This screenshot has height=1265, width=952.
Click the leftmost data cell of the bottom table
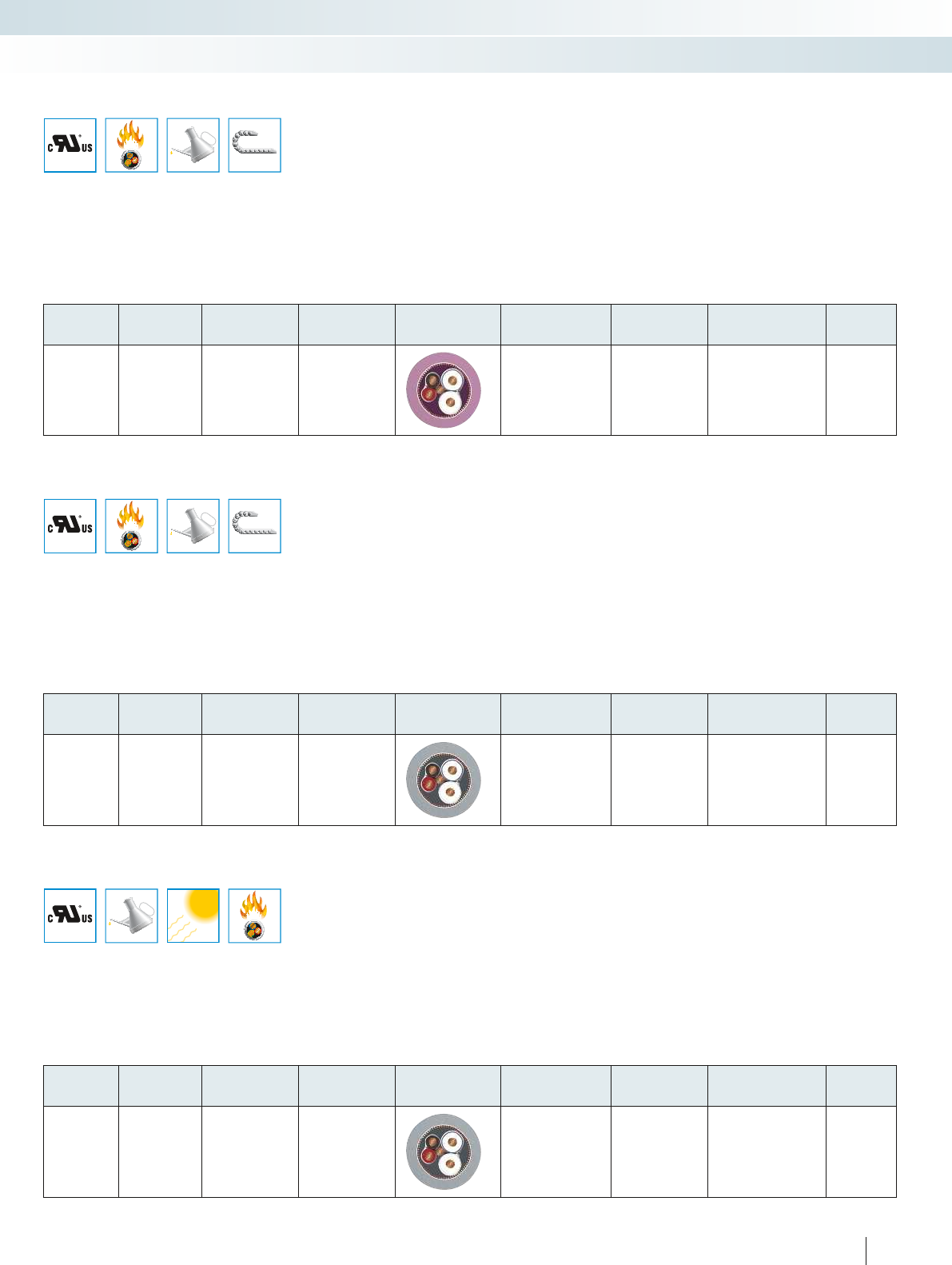point(81,1151)
